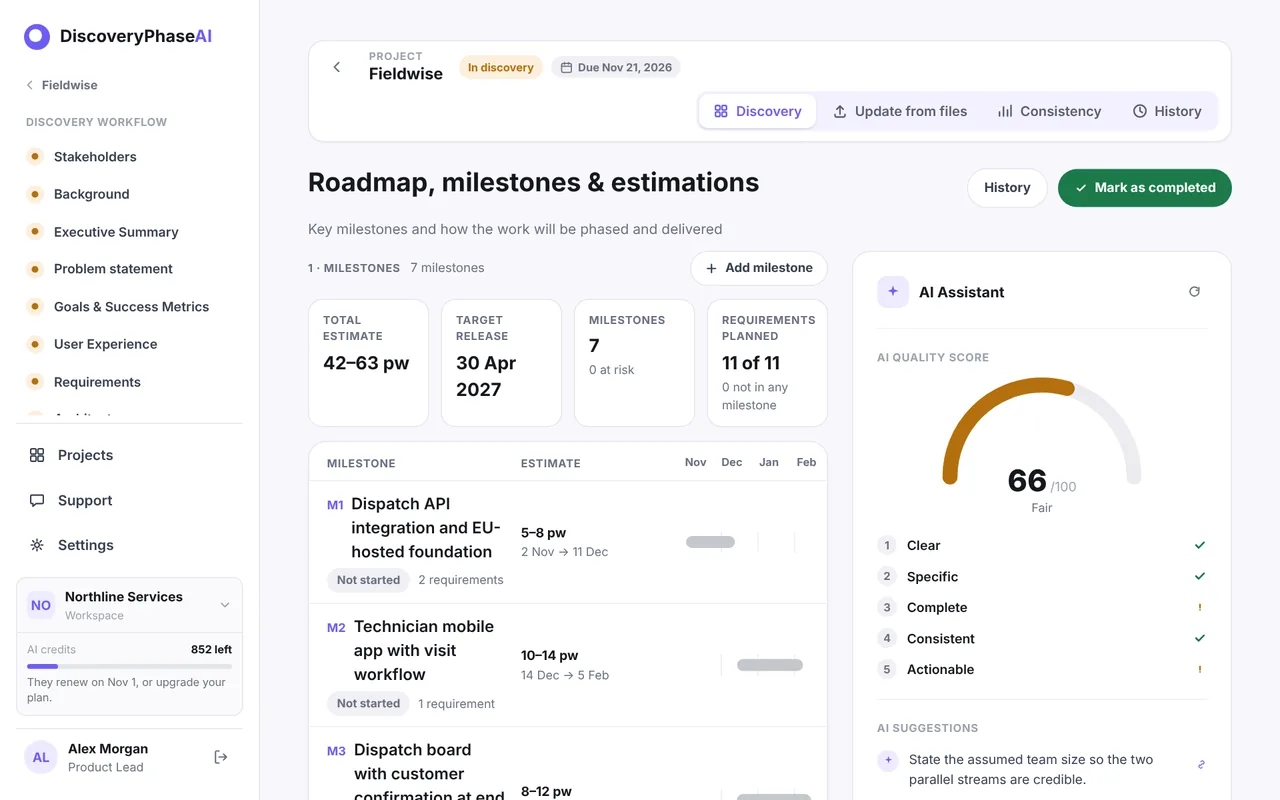Click the Projects grid icon in the sidebar

(37, 455)
